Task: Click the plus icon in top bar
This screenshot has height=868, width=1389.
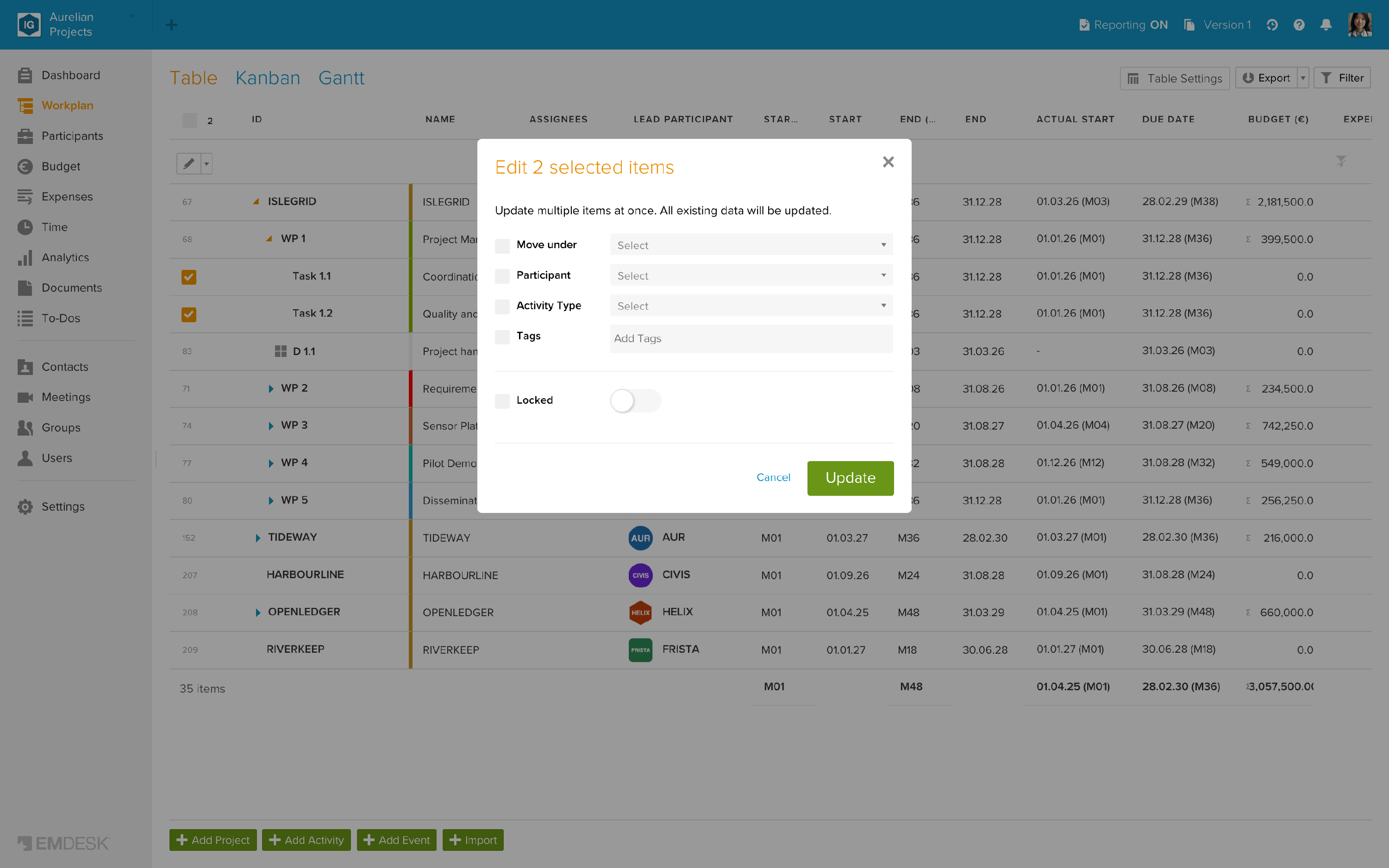Action: (x=171, y=25)
